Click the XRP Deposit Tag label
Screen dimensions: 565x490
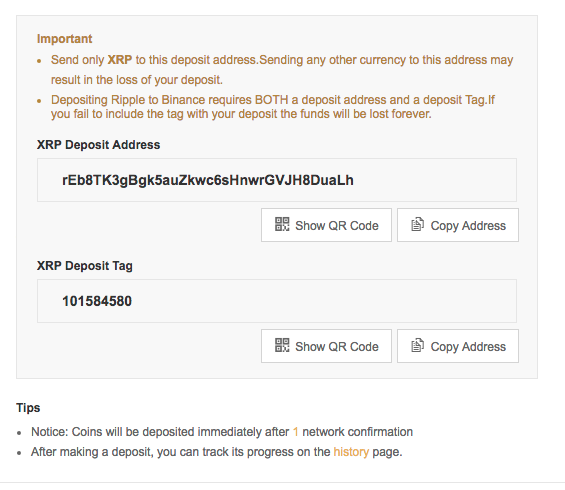[85, 266]
